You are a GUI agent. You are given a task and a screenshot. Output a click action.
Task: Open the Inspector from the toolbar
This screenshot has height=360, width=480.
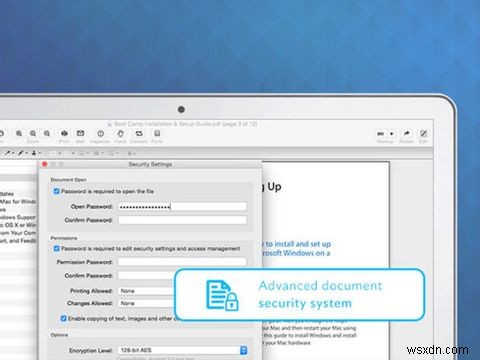click(100, 133)
